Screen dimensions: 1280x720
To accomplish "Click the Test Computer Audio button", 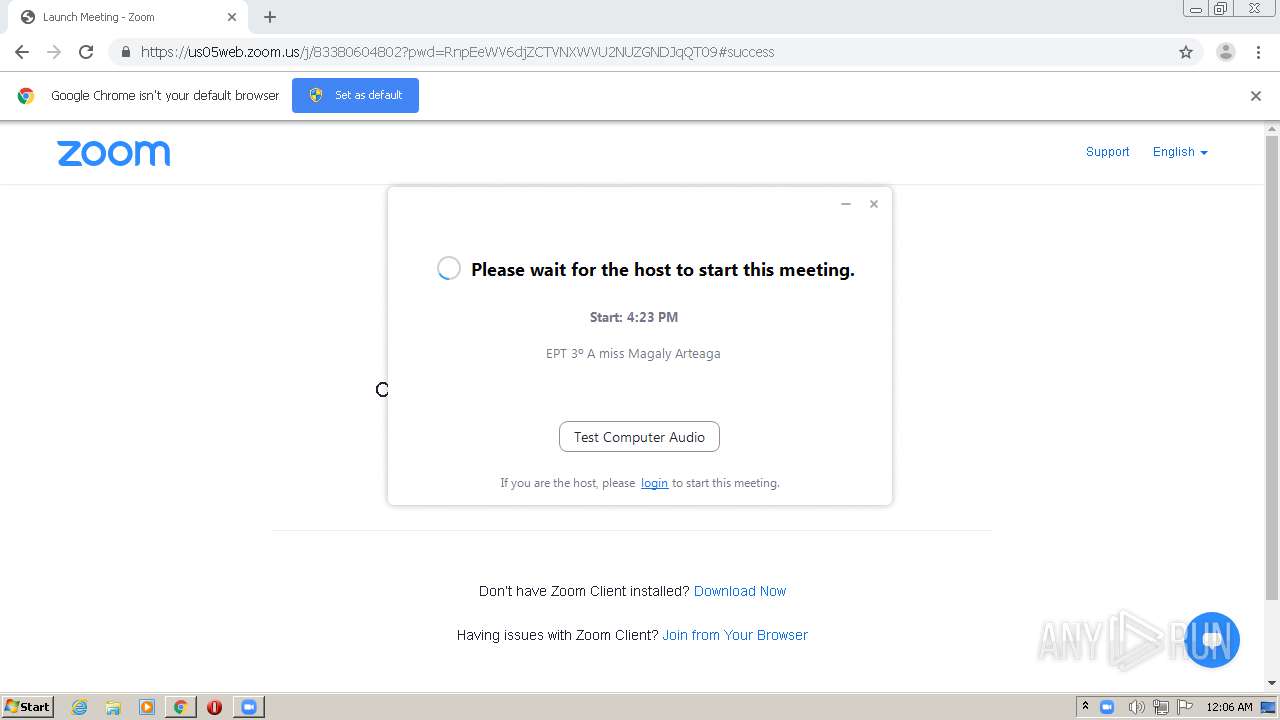I will 639,437.
